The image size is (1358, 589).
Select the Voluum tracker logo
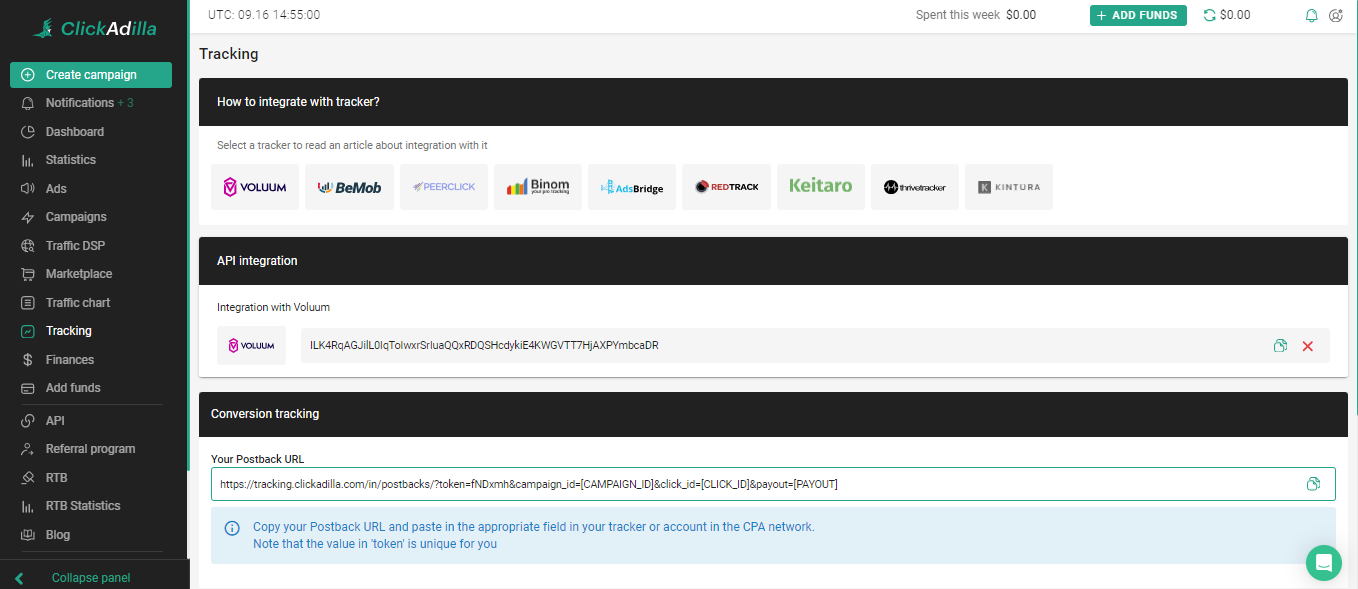pos(255,187)
